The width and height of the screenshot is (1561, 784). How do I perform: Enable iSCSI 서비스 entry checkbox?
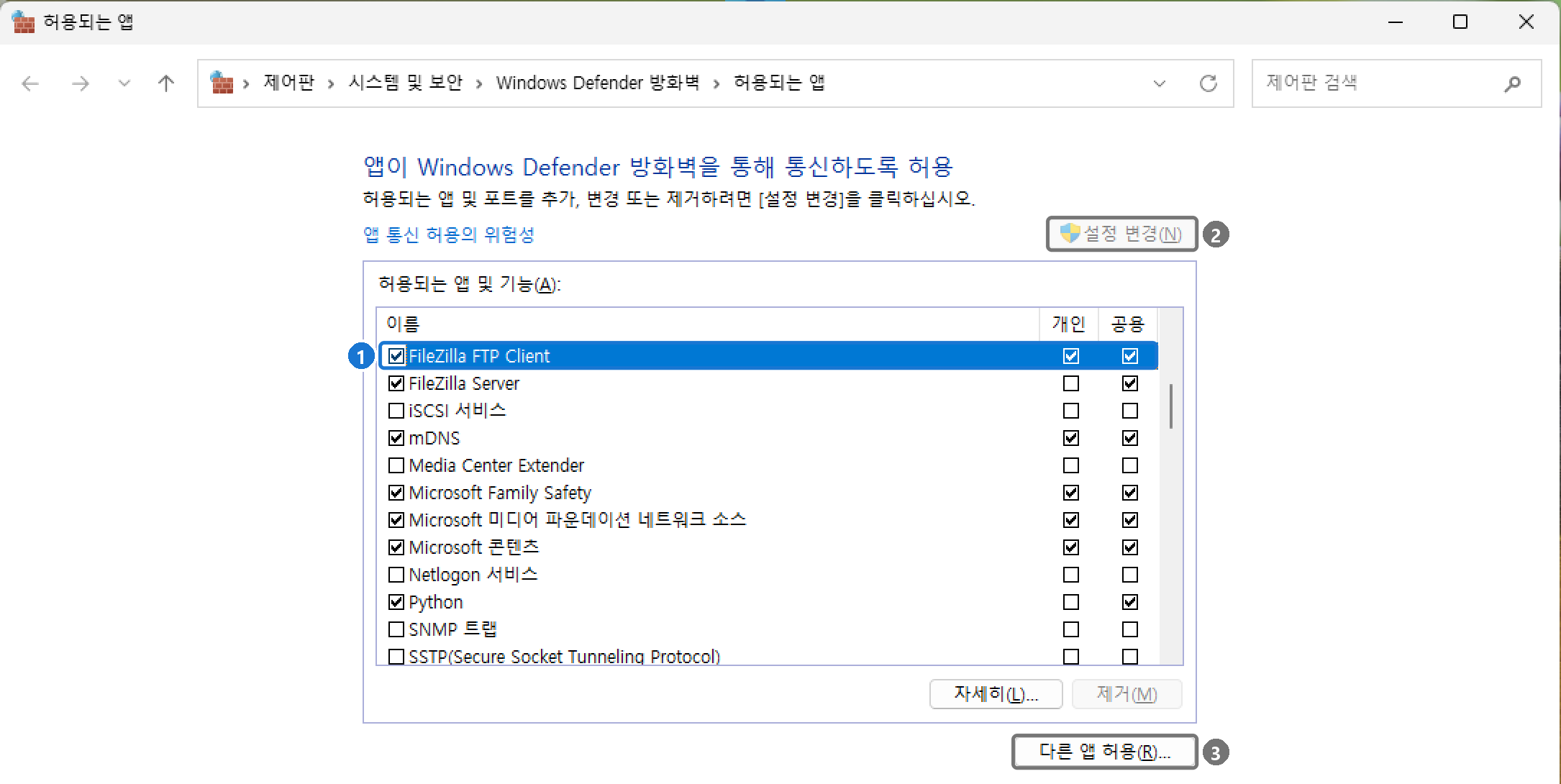[x=396, y=411]
